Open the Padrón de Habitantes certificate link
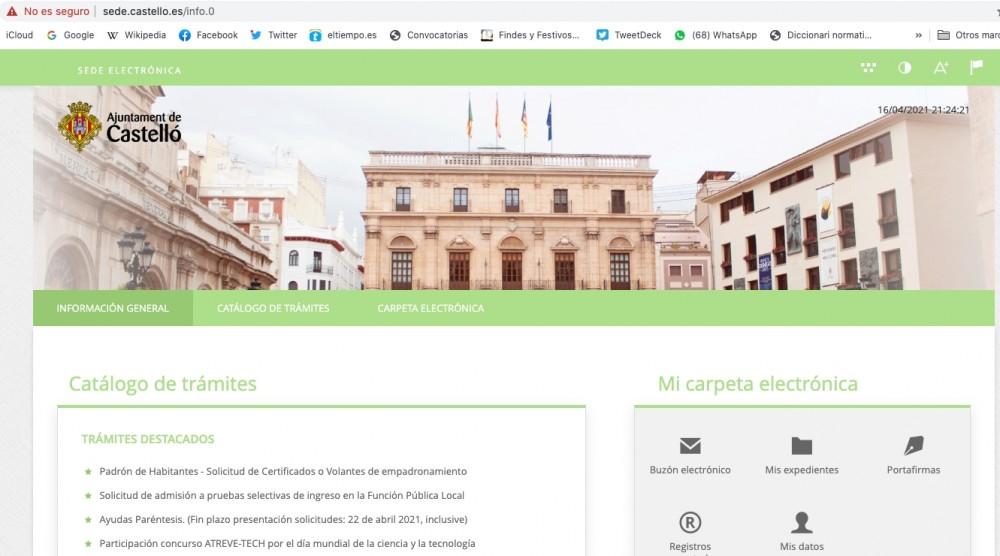 tap(283, 471)
